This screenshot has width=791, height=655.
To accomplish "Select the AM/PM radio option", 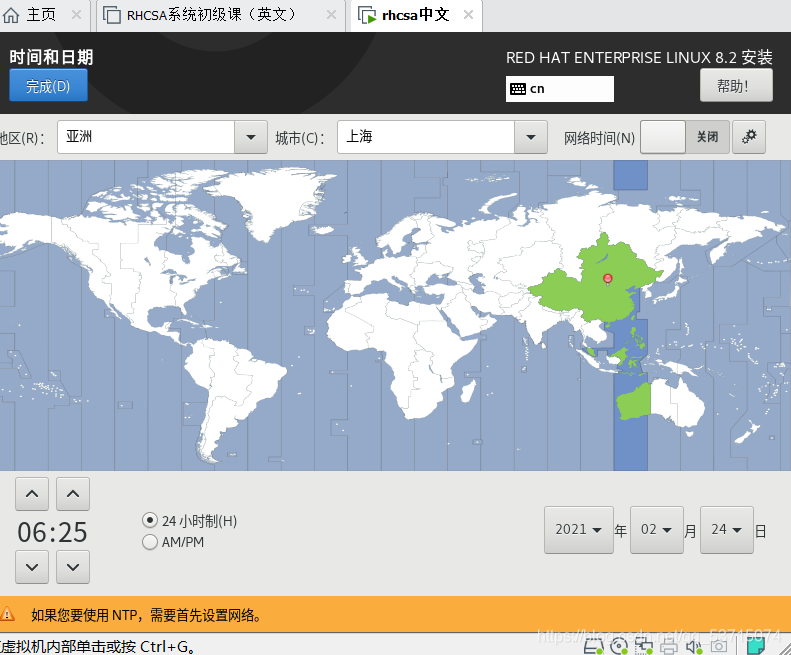I will coord(150,542).
